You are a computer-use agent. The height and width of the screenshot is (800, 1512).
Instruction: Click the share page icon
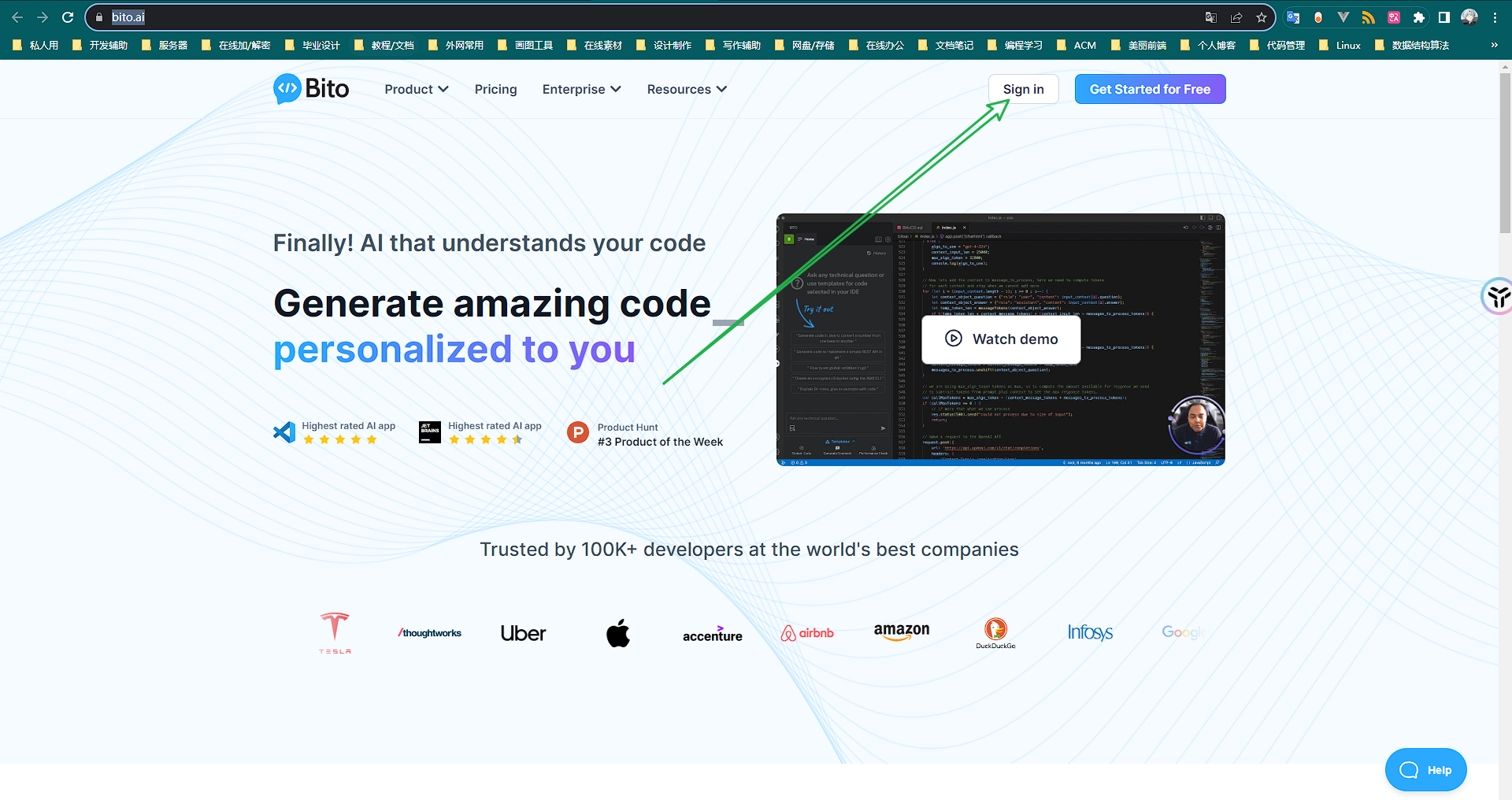1236,17
